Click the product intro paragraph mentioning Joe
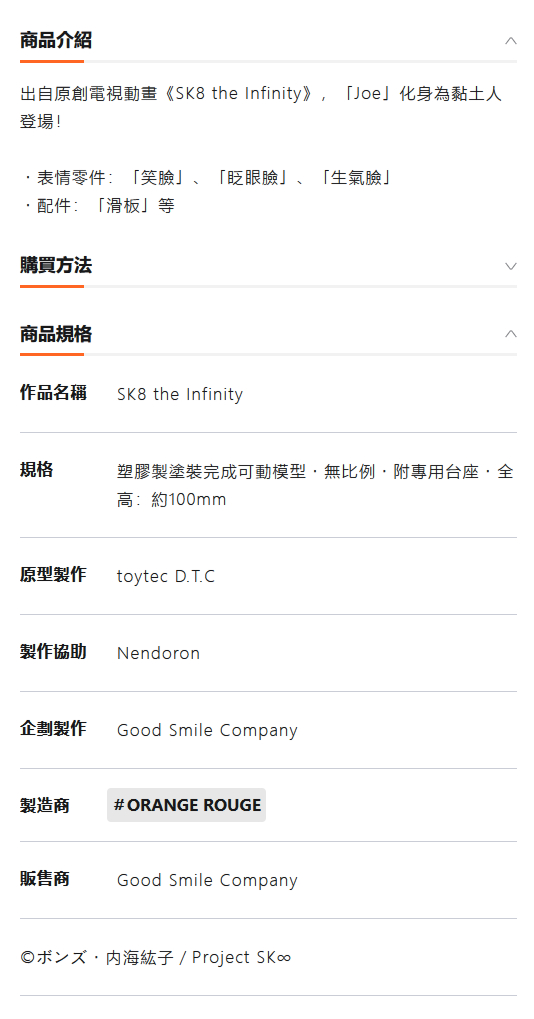534x1019 pixels. pyautogui.click(x=261, y=107)
